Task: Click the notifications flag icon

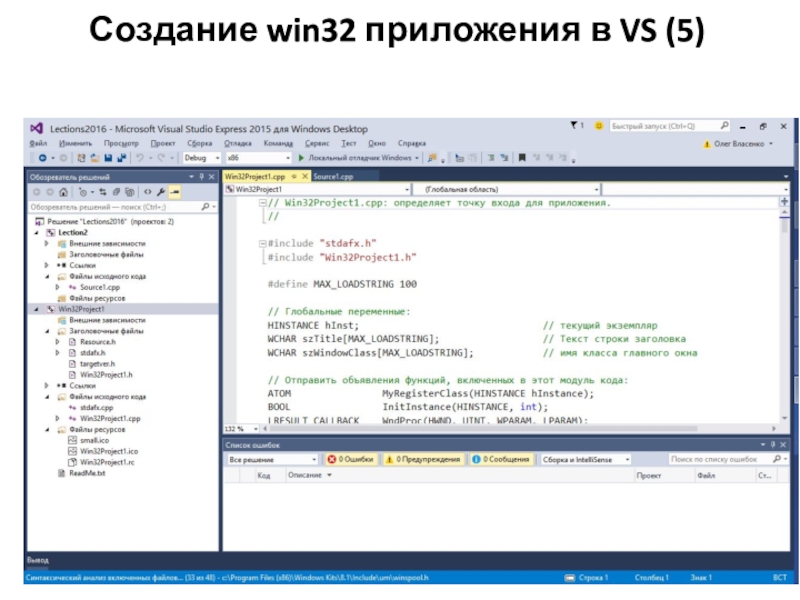Action: (575, 127)
